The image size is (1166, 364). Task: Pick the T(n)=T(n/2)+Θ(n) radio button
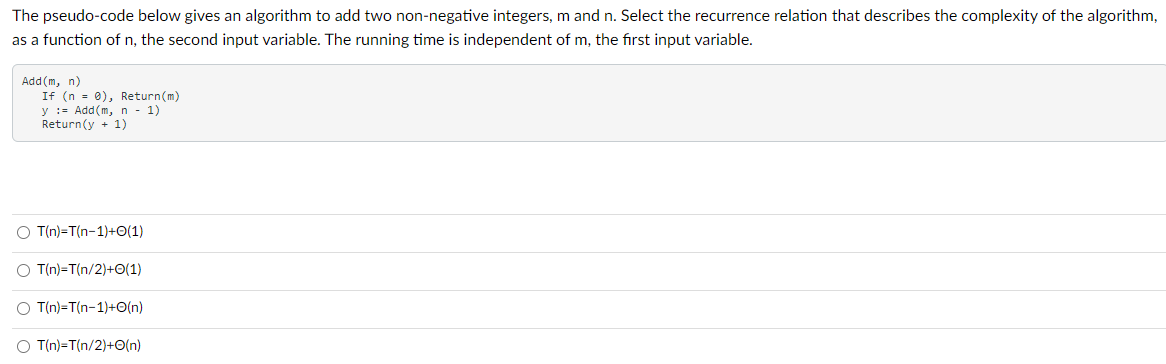click(25, 345)
